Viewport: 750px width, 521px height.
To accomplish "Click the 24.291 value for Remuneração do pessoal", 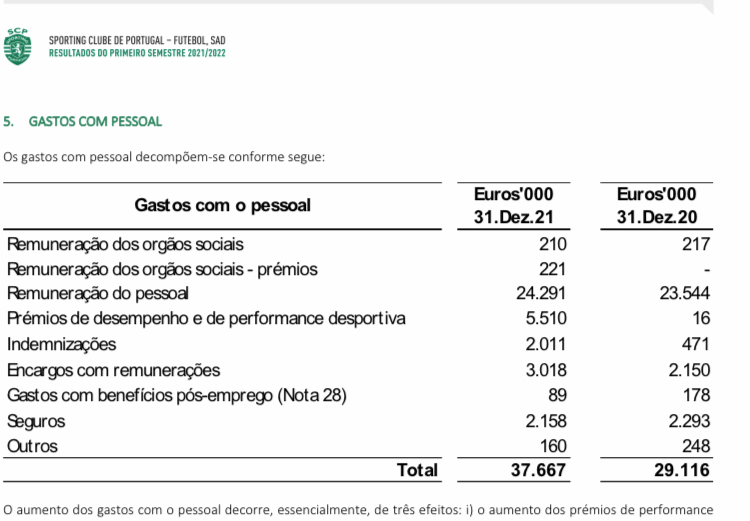I will click(x=541, y=293).
